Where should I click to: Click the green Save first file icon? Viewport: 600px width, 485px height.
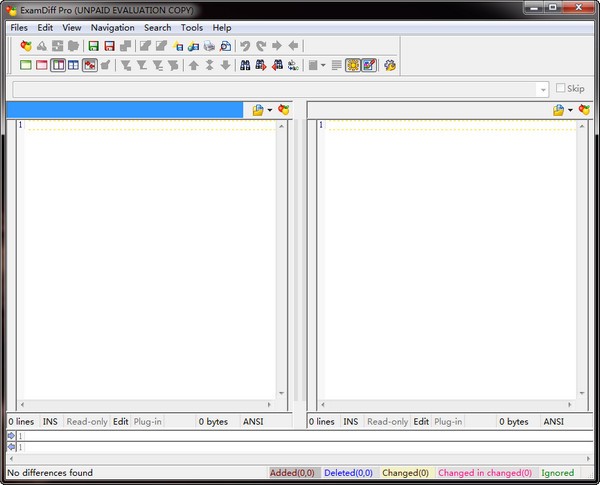tap(93, 46)
